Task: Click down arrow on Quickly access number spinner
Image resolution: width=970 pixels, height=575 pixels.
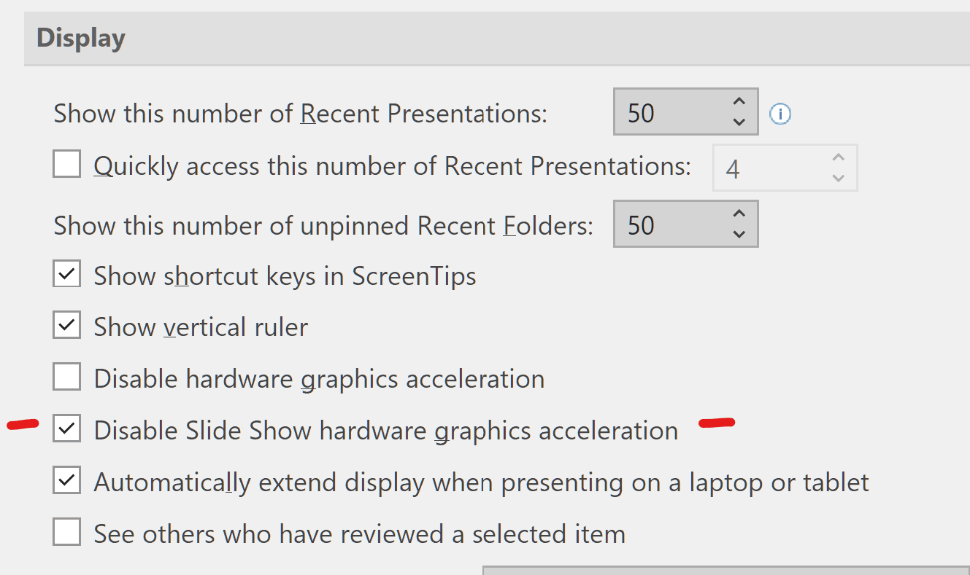Action: (x=838, y=178)
